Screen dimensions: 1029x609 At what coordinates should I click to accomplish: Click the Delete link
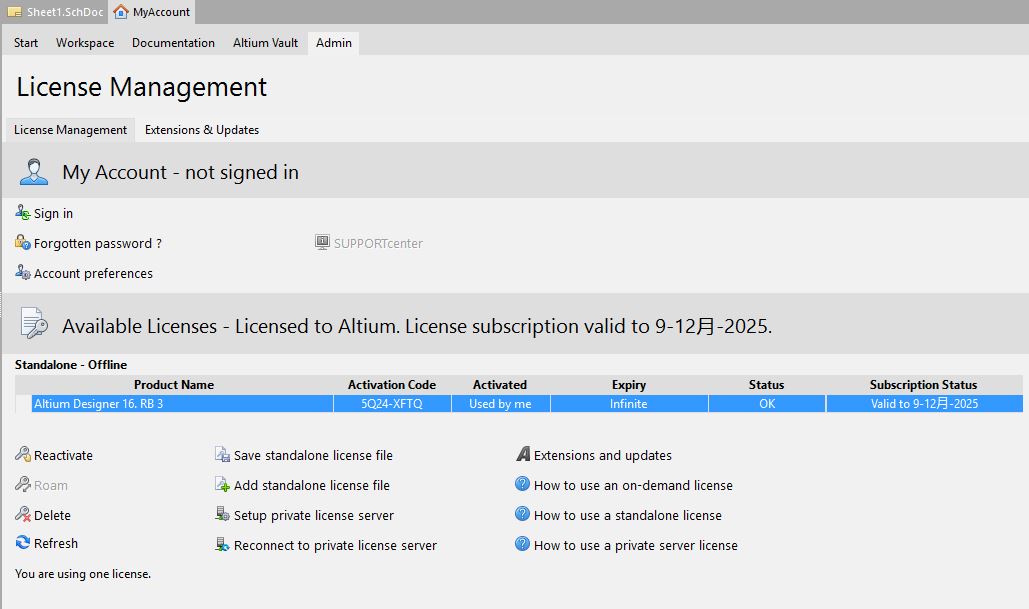(x=52, y=515)
